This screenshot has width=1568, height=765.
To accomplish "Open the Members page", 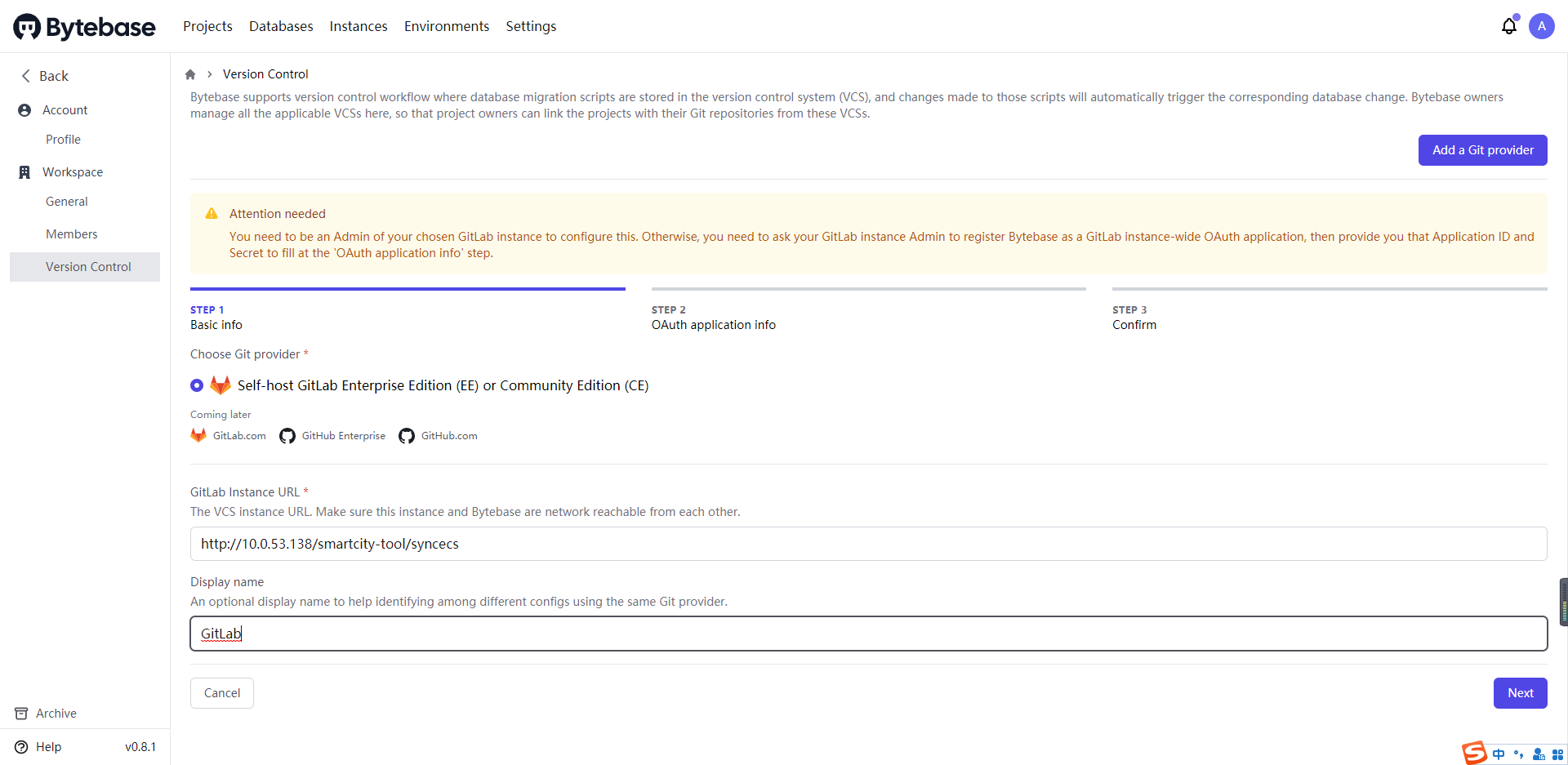I will [x=72, y=234].
